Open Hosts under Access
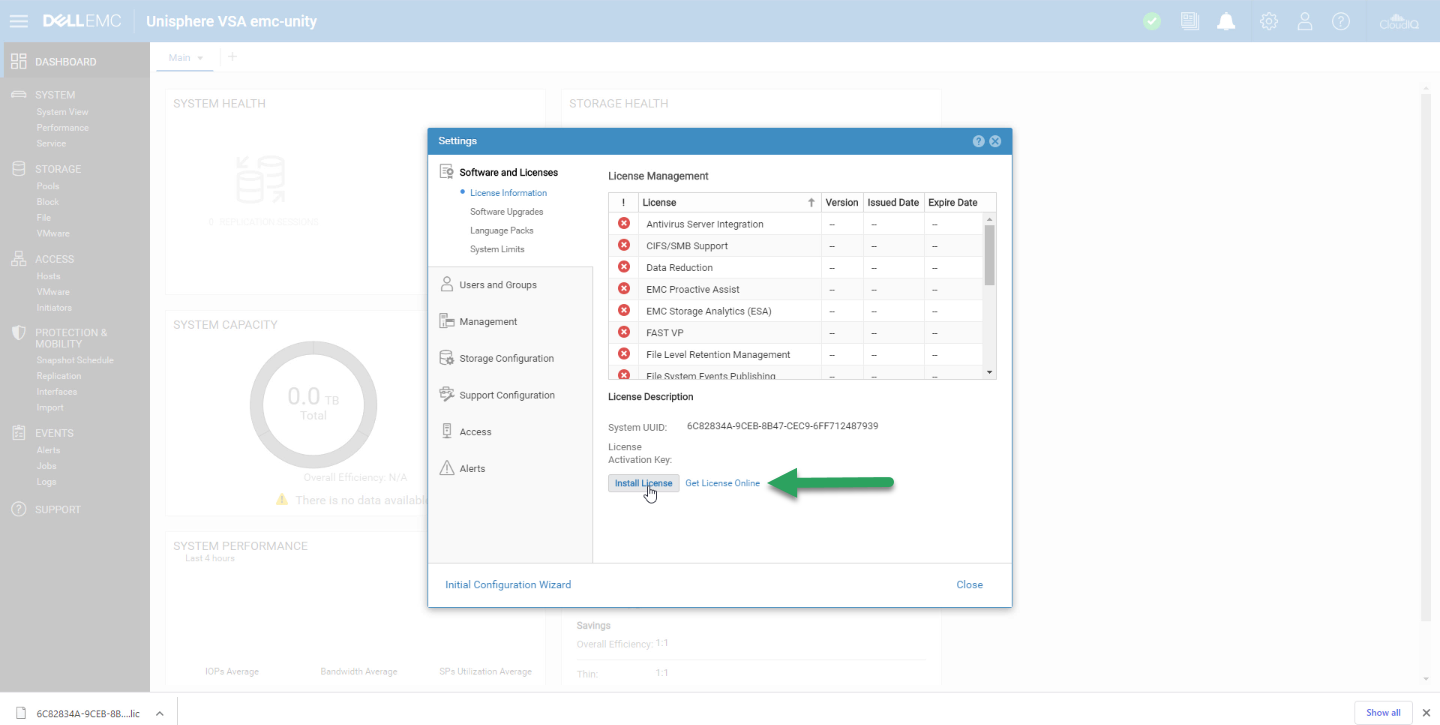The image size is (1440, 725). [x=48, y=276]
